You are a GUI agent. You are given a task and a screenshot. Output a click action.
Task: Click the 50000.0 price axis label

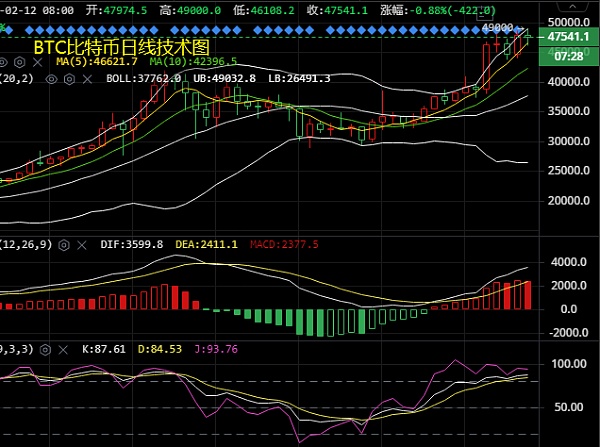coord(569,22)
